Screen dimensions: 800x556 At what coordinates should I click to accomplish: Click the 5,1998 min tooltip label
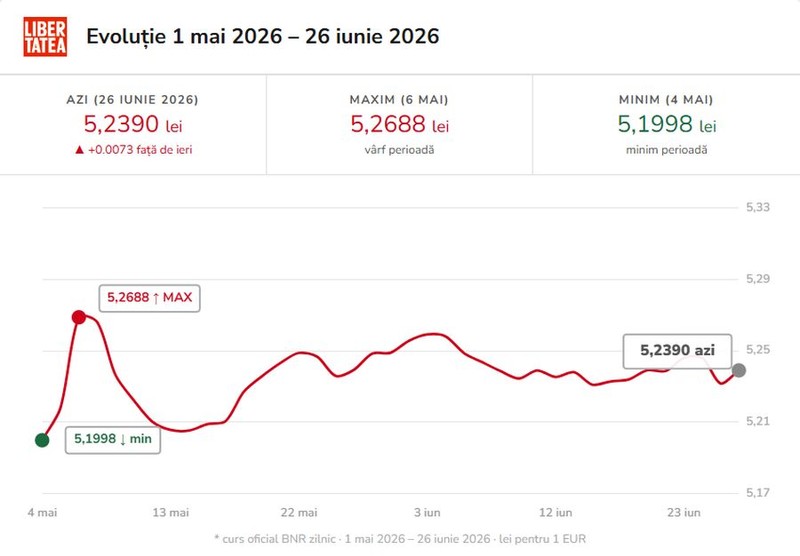coord(113,440)
